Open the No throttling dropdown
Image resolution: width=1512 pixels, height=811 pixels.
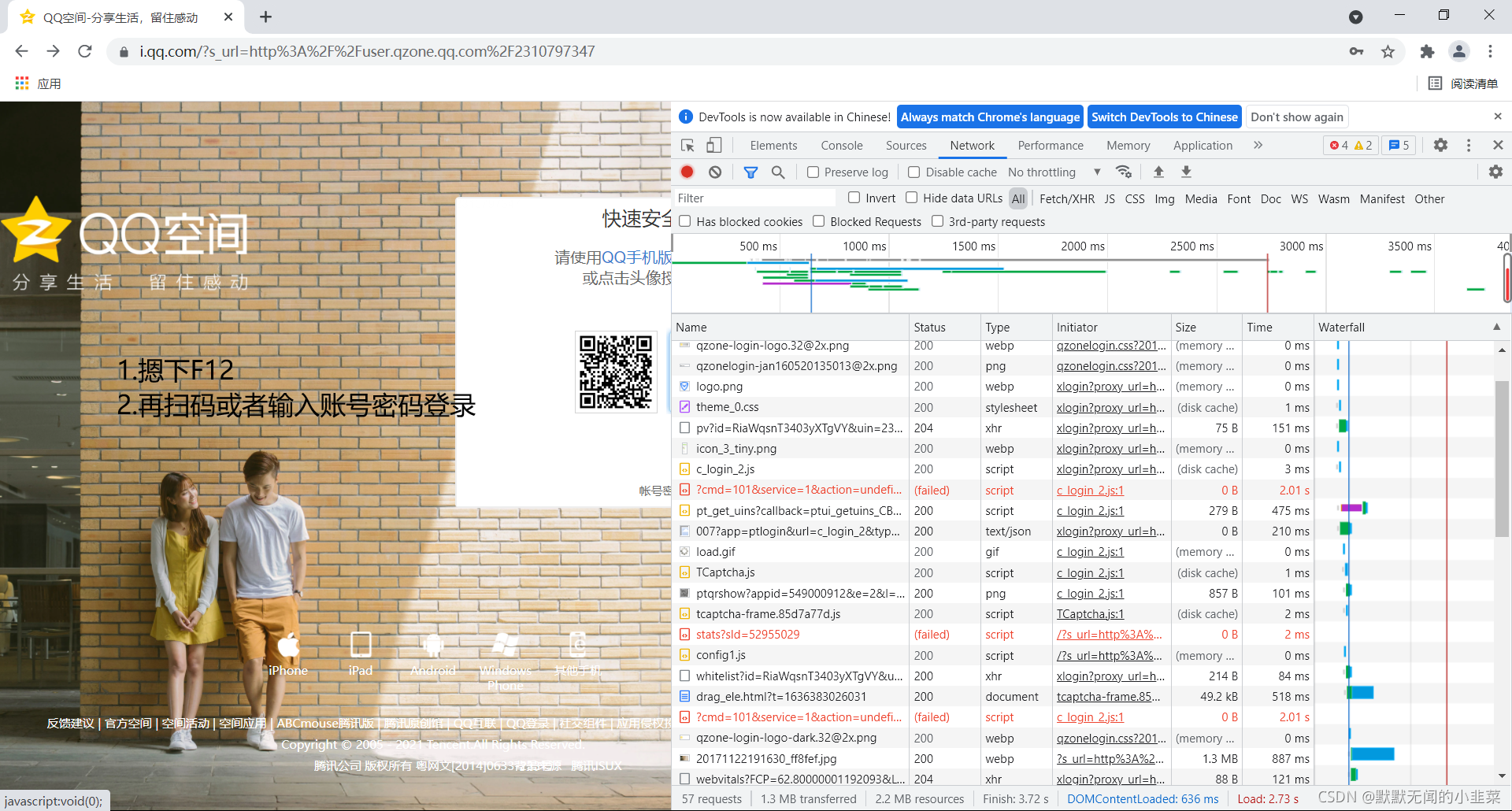(1054, 172)
